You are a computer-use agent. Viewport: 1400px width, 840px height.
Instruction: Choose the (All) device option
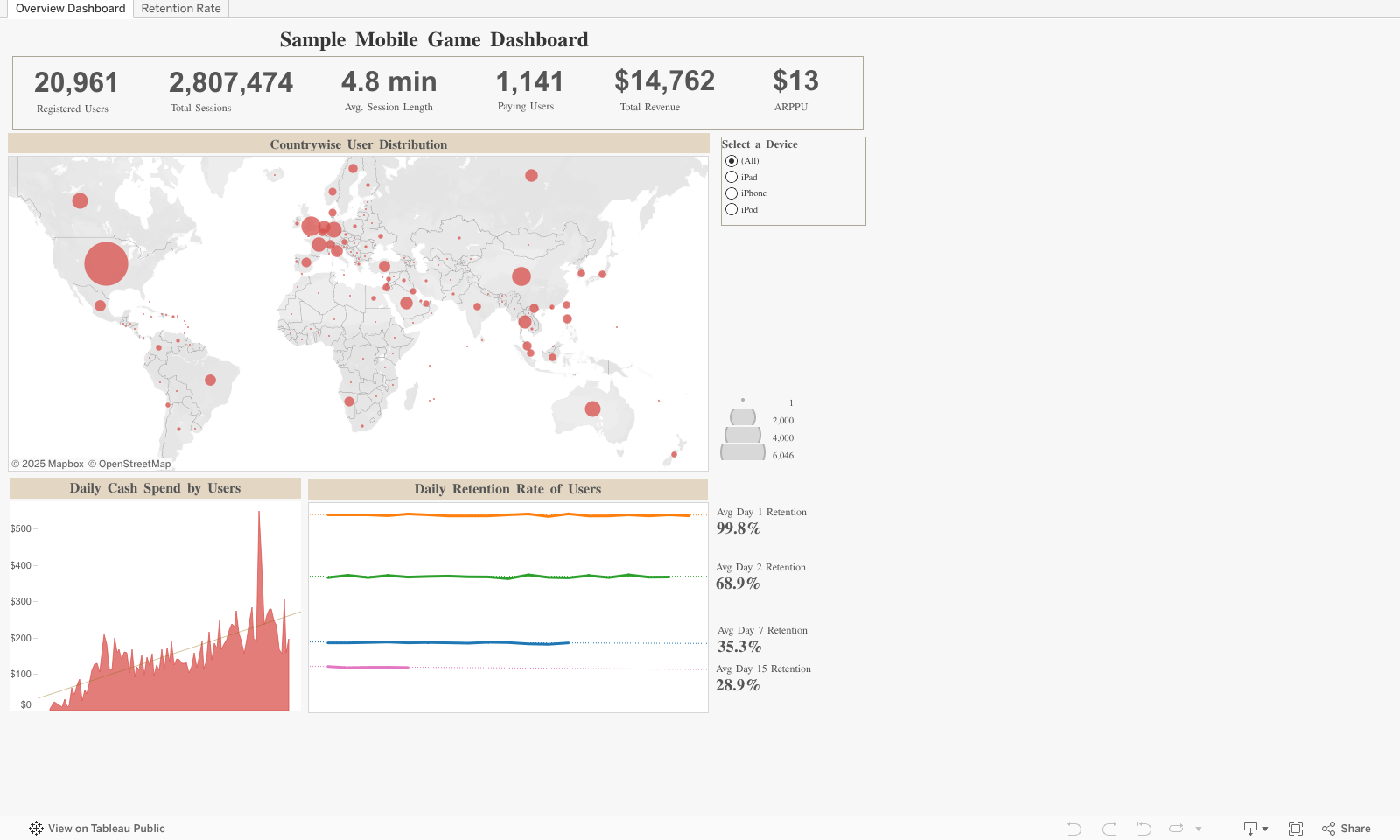731,161
